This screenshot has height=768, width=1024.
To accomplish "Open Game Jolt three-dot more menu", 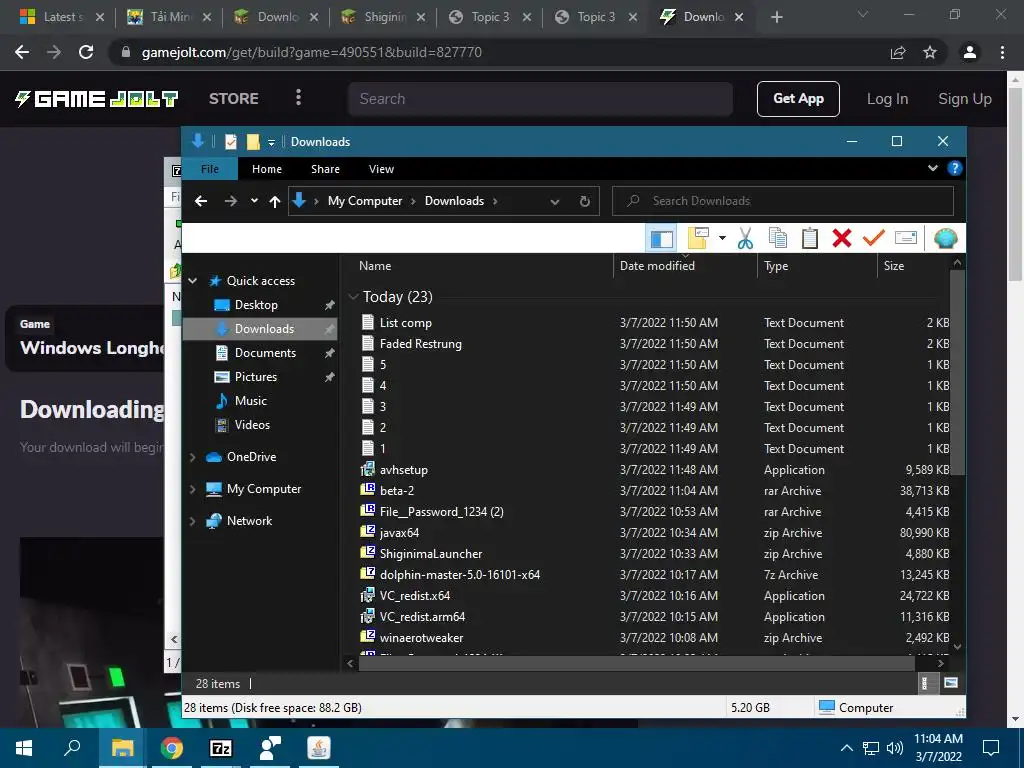I will click(x=298, y=98).
